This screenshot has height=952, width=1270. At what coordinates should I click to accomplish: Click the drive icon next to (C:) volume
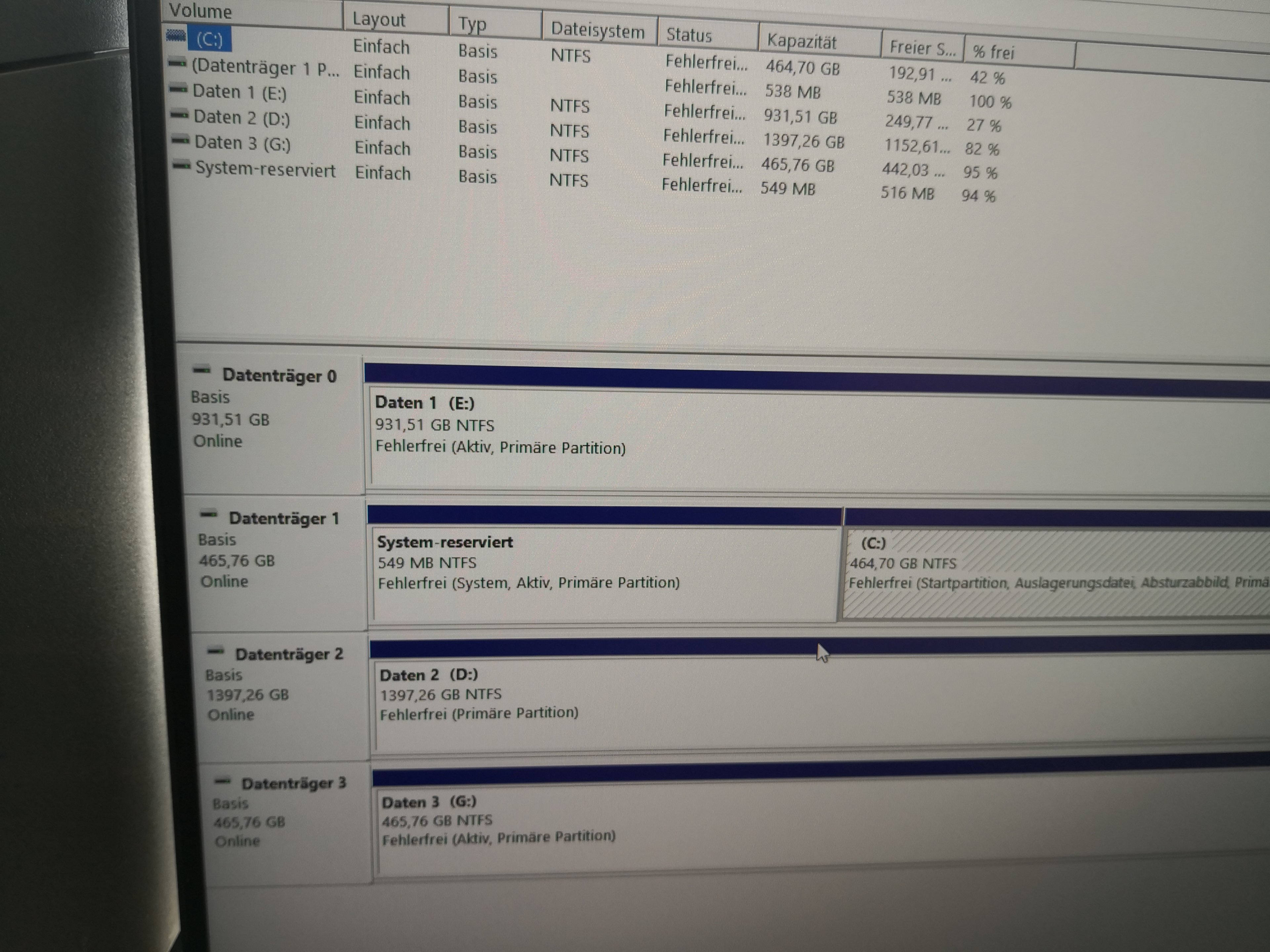click(x=176, y=36)
